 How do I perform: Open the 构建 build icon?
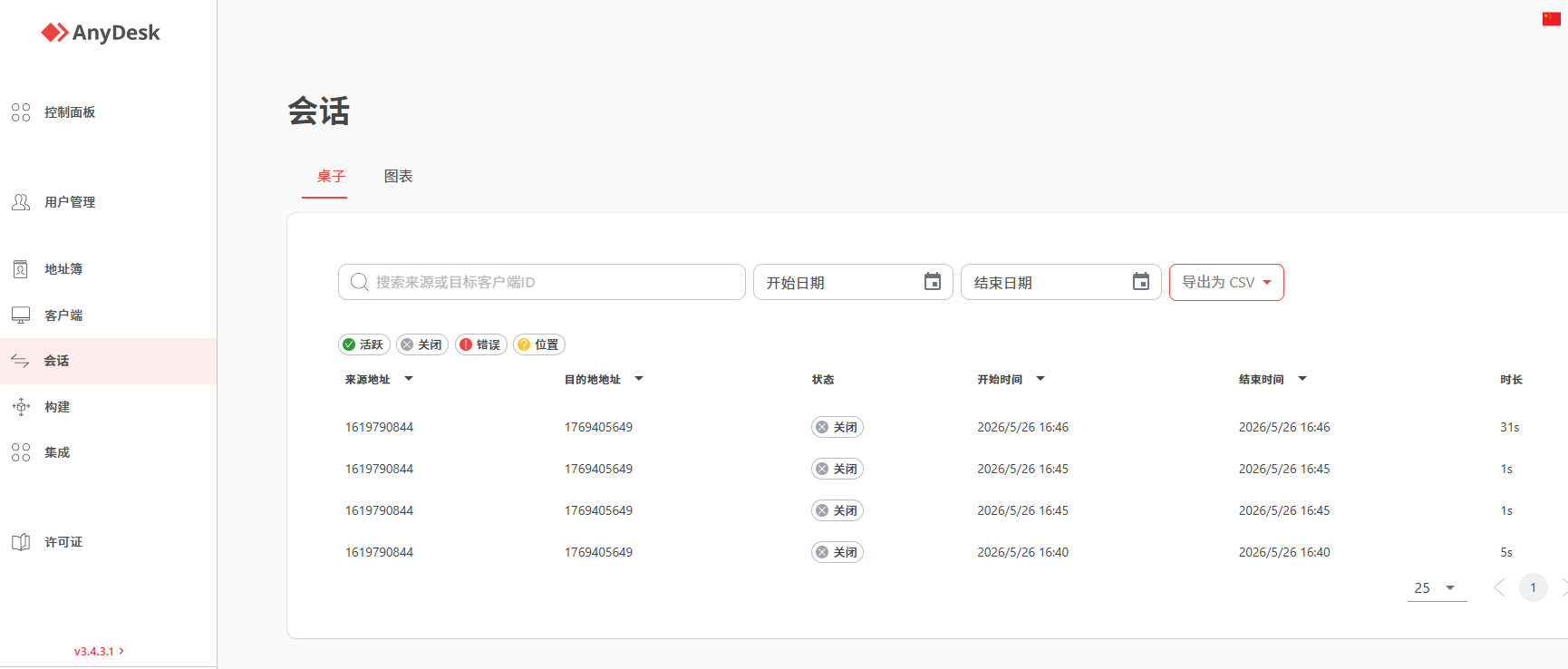(x=21, y=407)
